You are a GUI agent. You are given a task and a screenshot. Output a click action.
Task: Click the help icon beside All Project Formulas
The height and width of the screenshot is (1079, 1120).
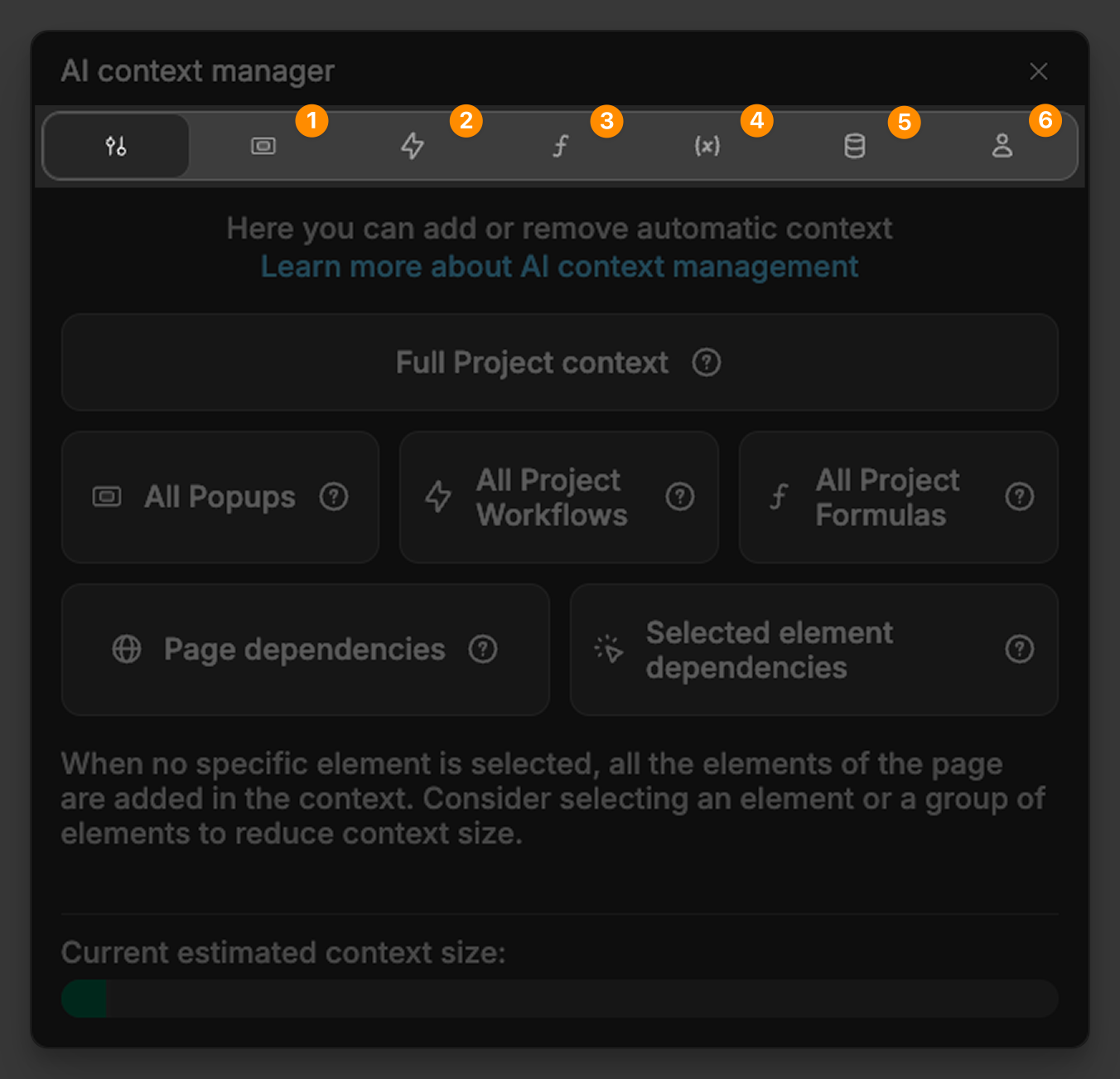click(1019, 497)
